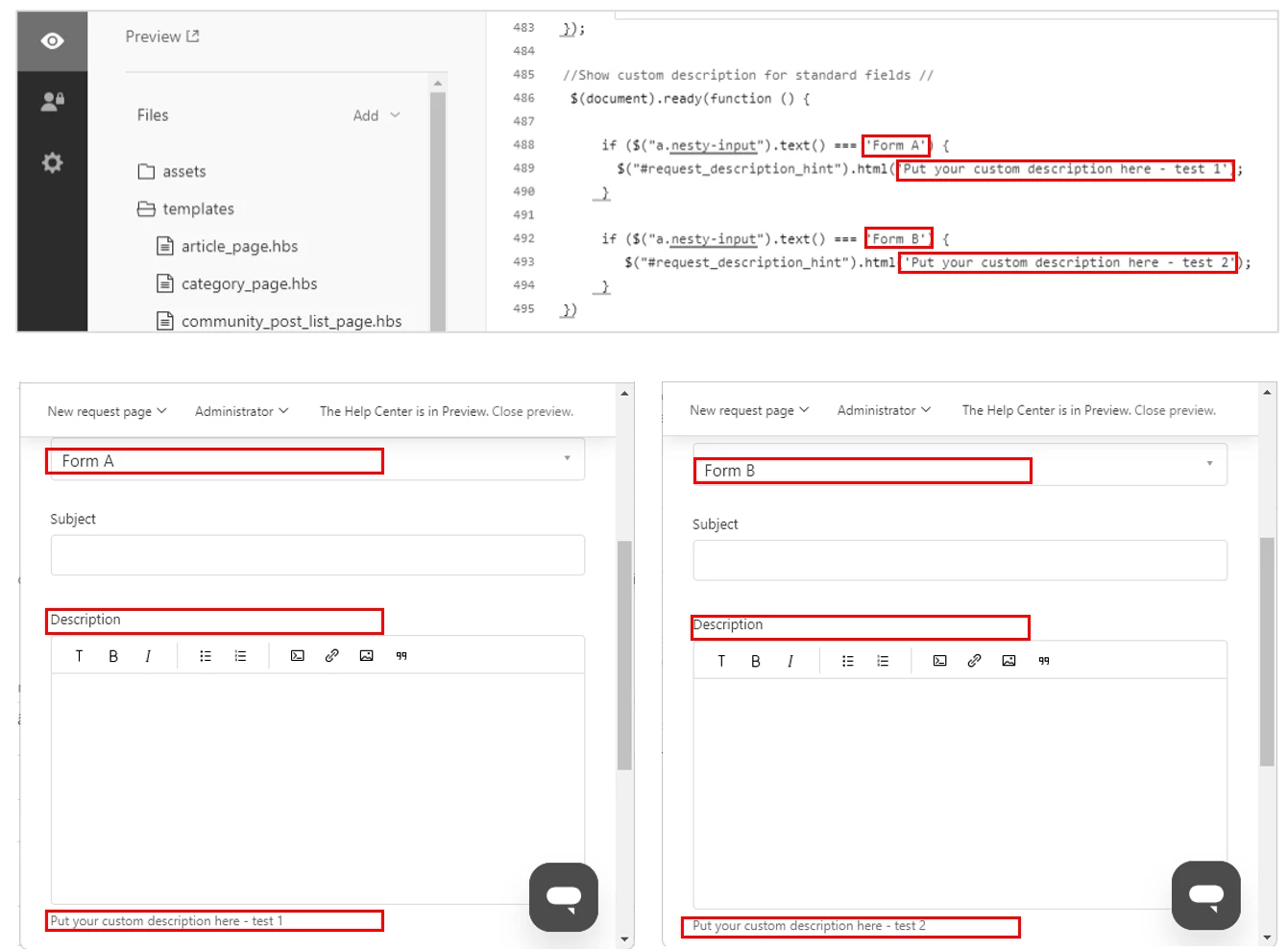1288x951 pixels.
Task: Open New request page dropdown in left preview
Action: click(x=108, y=411)
